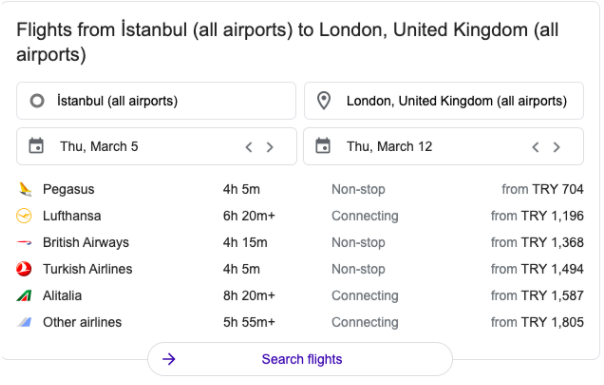
Task: Edit the İstanbul origin field
Action: (156, 101)
